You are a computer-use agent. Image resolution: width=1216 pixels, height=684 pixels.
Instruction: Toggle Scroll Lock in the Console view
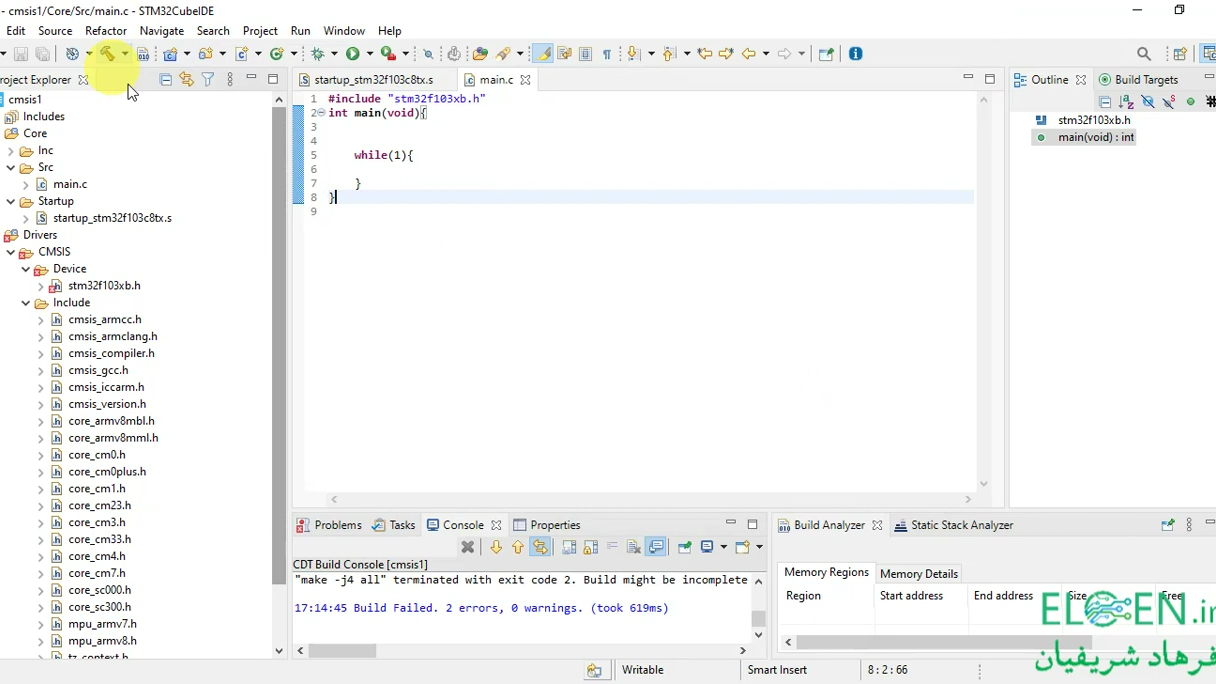pyautogui.click(x=590, y=546)
